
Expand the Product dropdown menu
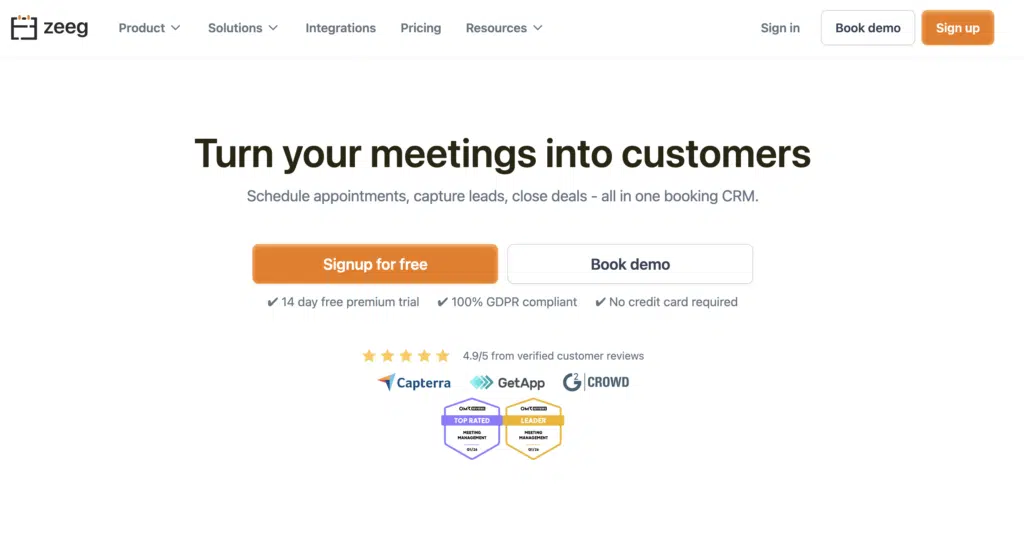[149, 28]
